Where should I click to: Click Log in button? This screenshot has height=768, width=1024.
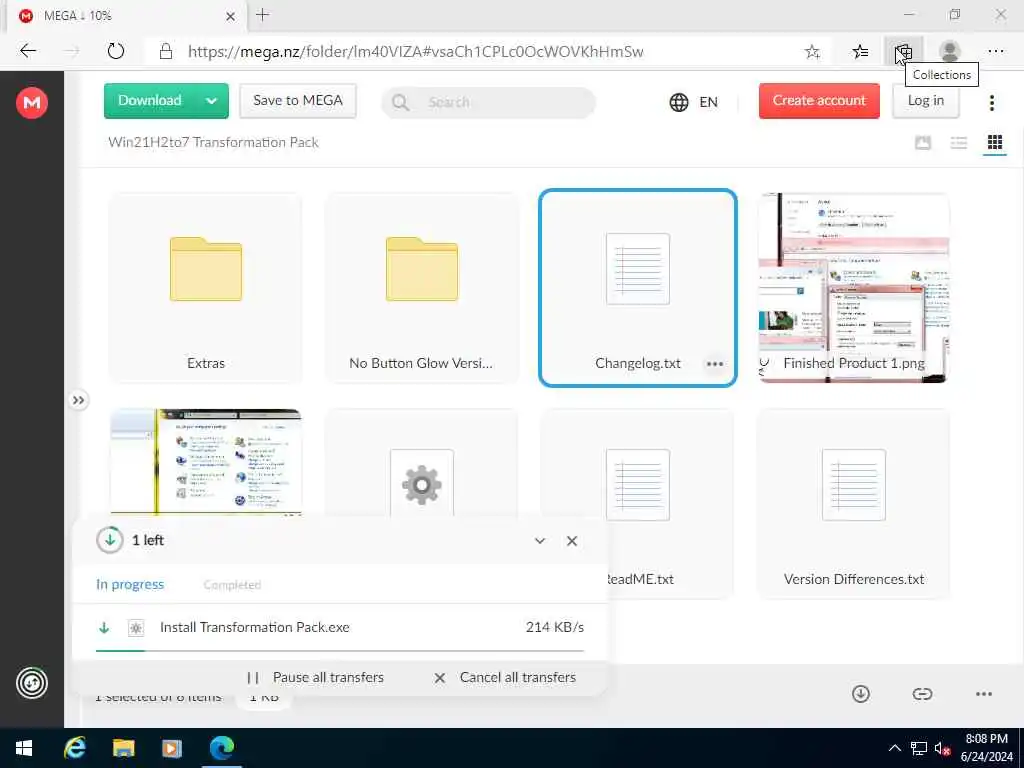click(x=925, y=101)
